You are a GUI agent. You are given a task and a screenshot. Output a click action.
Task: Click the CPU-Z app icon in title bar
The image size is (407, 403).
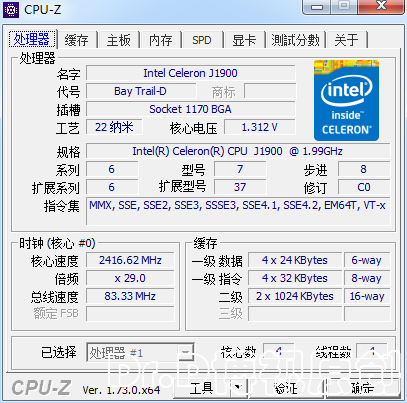pos(11,10)
